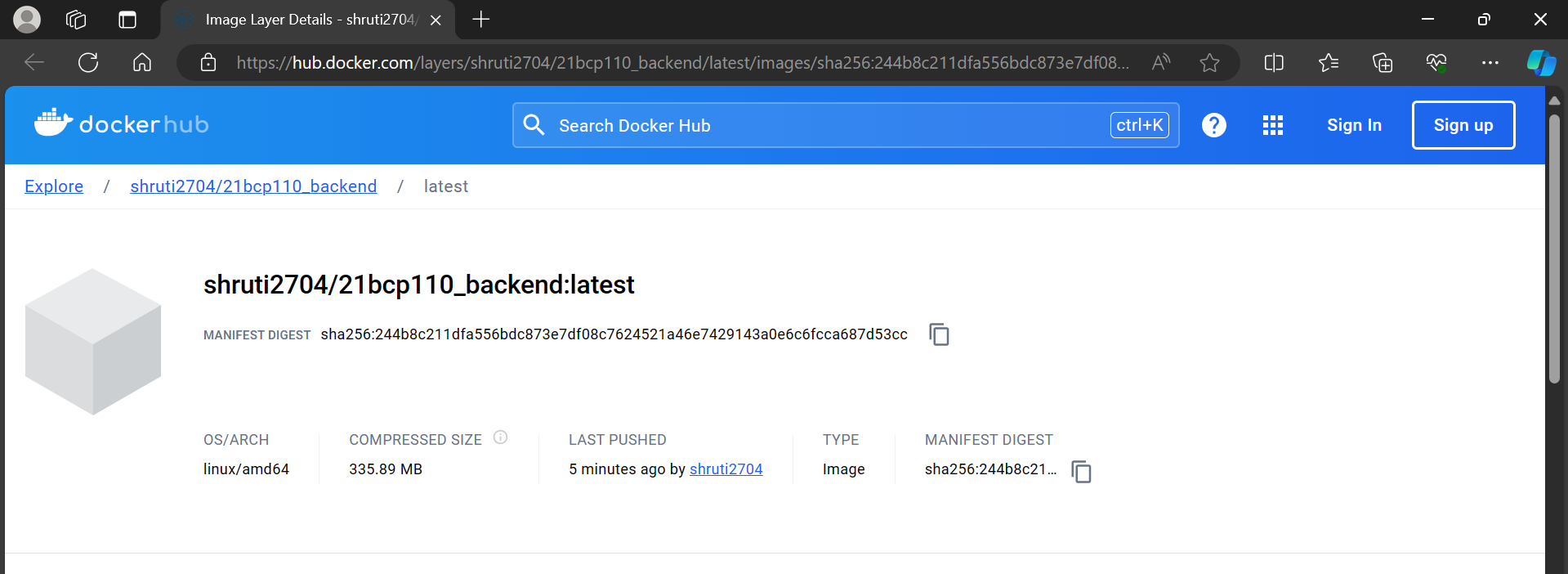Open Copilot from the browser toolbar

(x=1540, y=62)
